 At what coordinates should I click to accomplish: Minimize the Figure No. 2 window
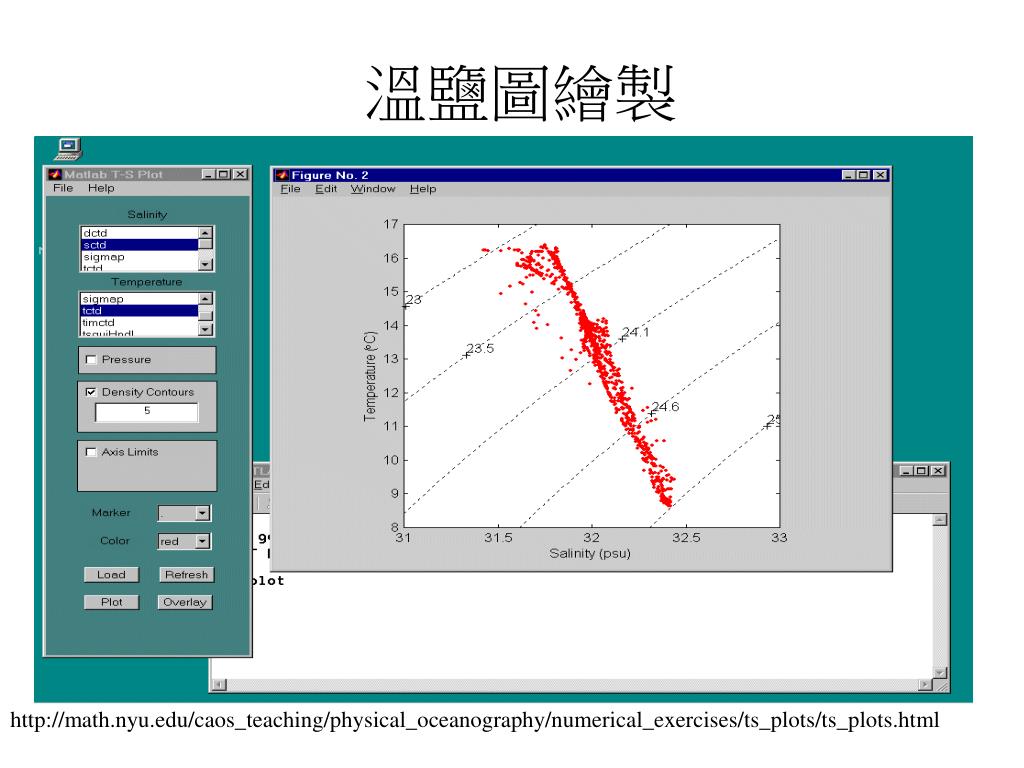(848, 175)
